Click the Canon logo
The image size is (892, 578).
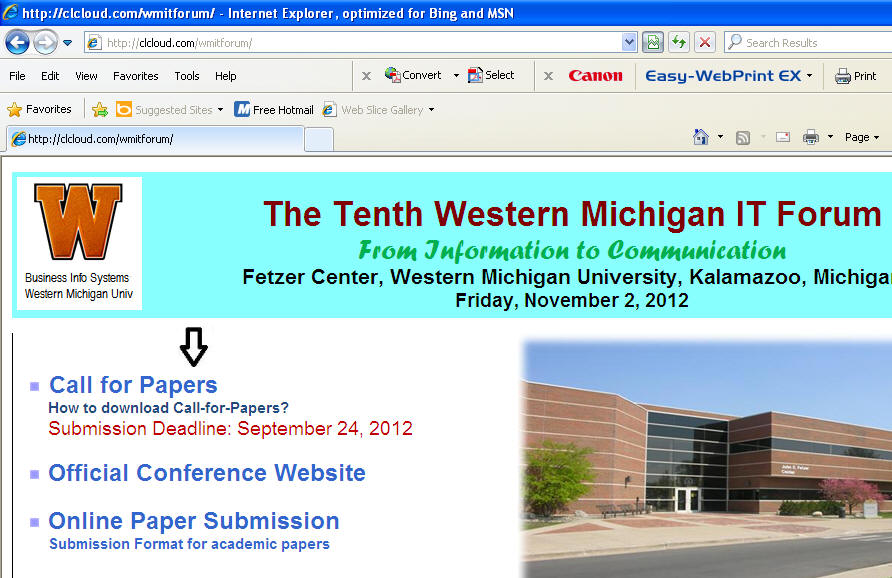pyautogui.click(x=595, y=76)
